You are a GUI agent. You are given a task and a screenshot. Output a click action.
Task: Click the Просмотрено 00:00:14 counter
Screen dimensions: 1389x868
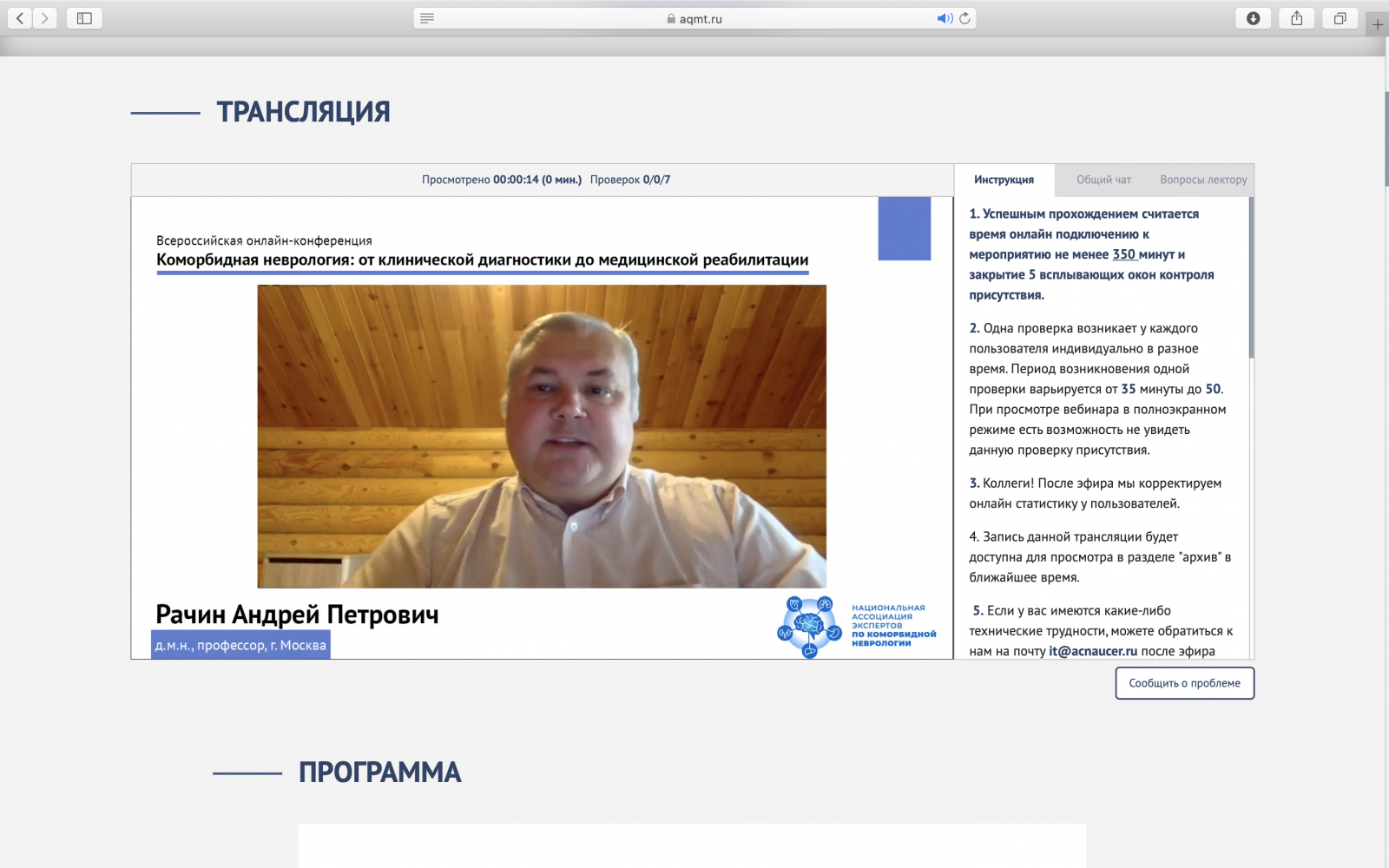(x=502, y=180)
